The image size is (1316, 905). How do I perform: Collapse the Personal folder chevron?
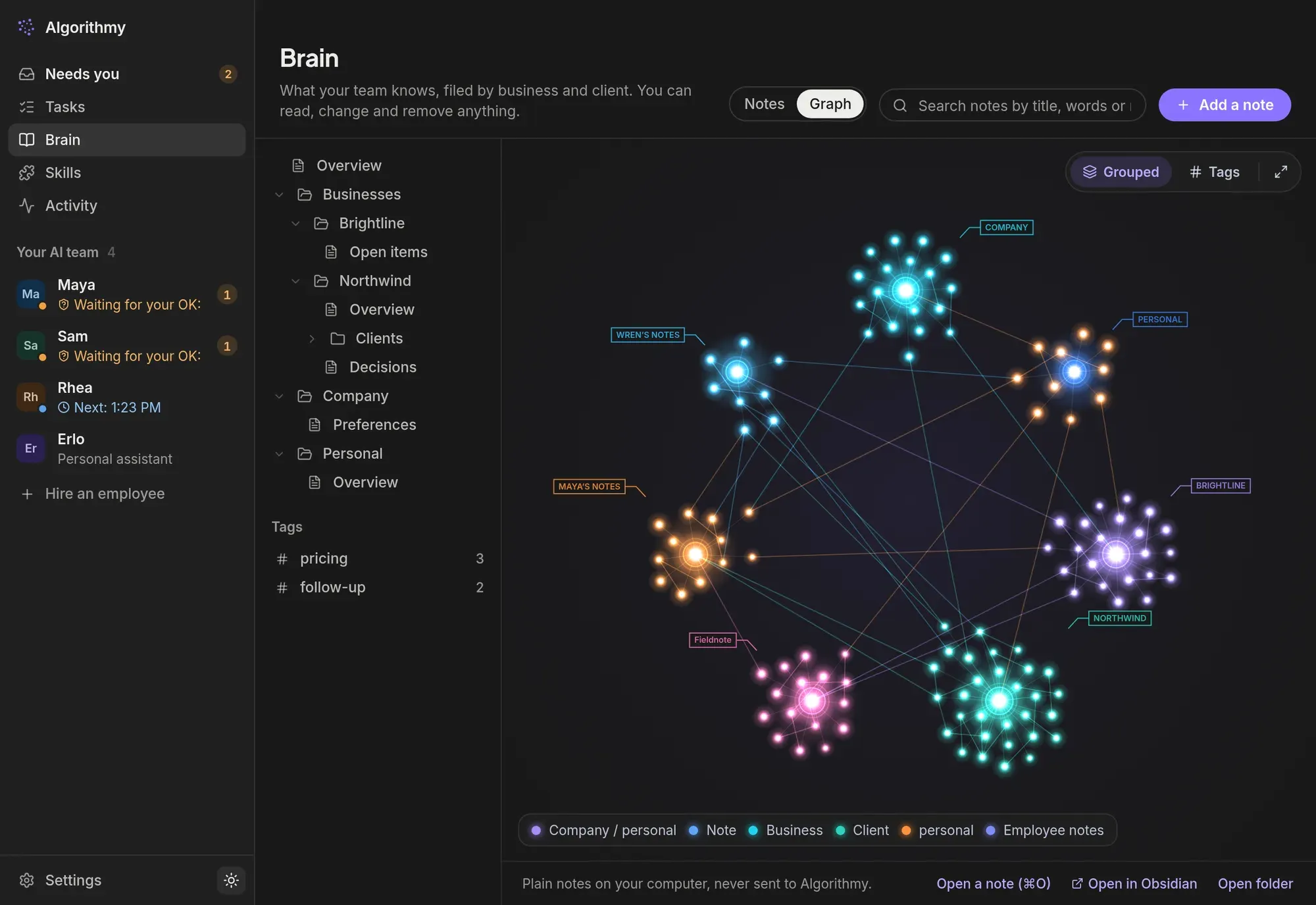point(279,453)
